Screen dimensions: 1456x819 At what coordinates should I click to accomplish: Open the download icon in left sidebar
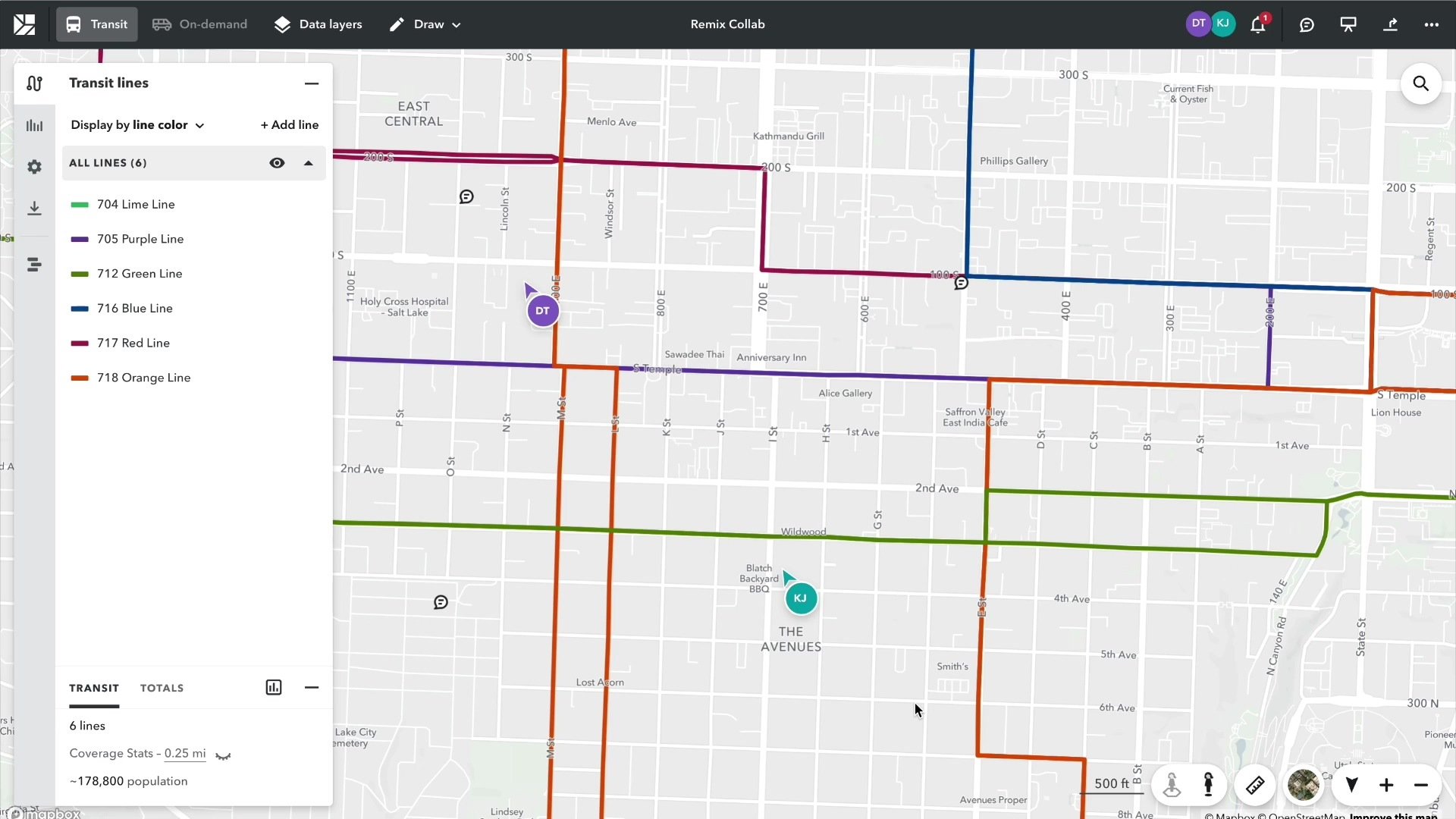point(34,209)
